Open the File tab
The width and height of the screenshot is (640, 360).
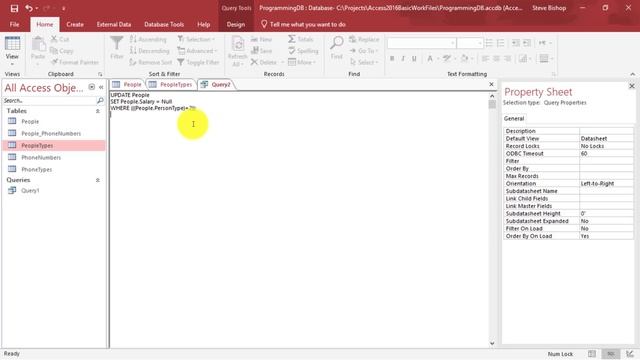14,24
